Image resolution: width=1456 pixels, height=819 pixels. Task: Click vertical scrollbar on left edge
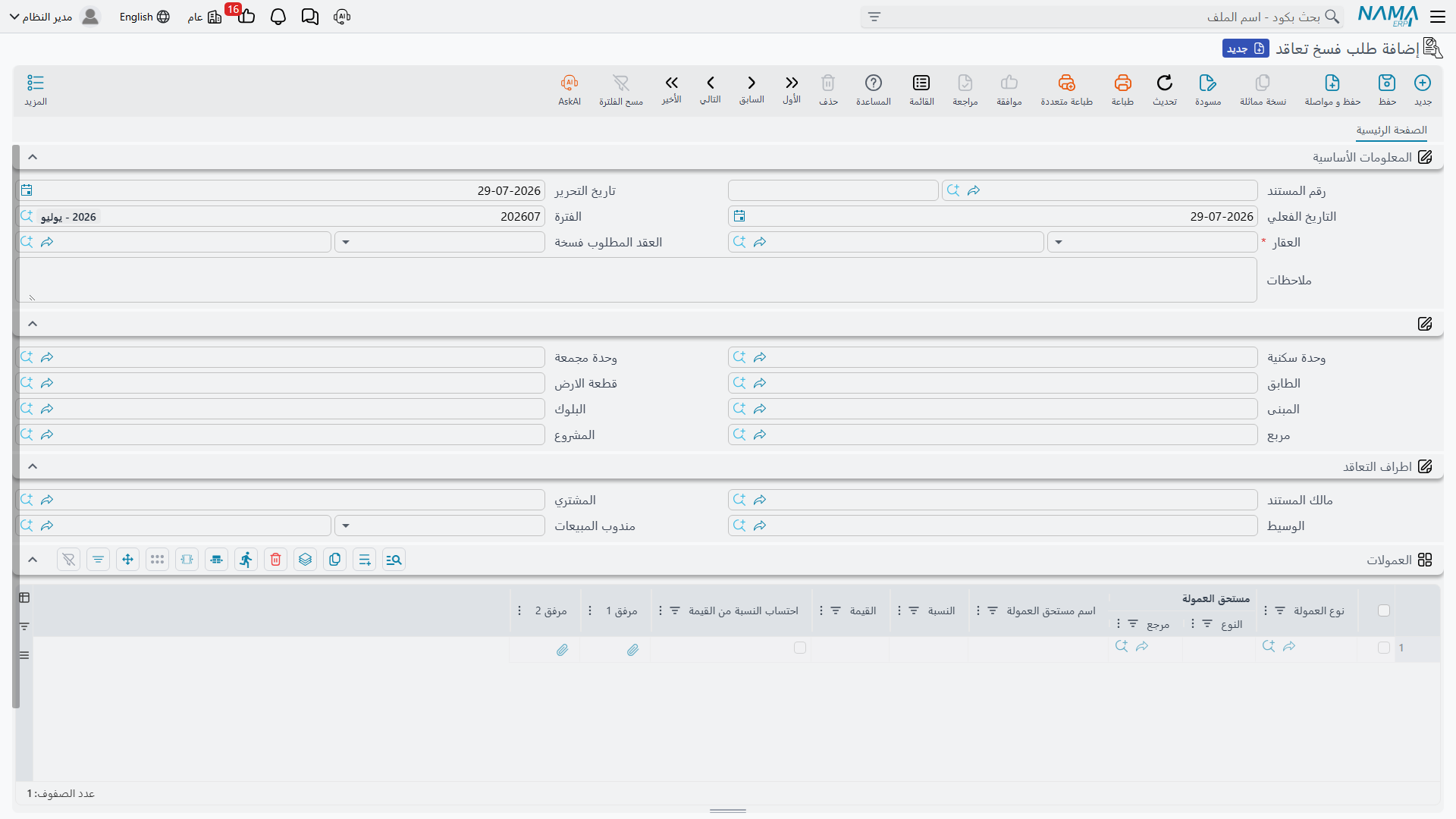[16, 426]
